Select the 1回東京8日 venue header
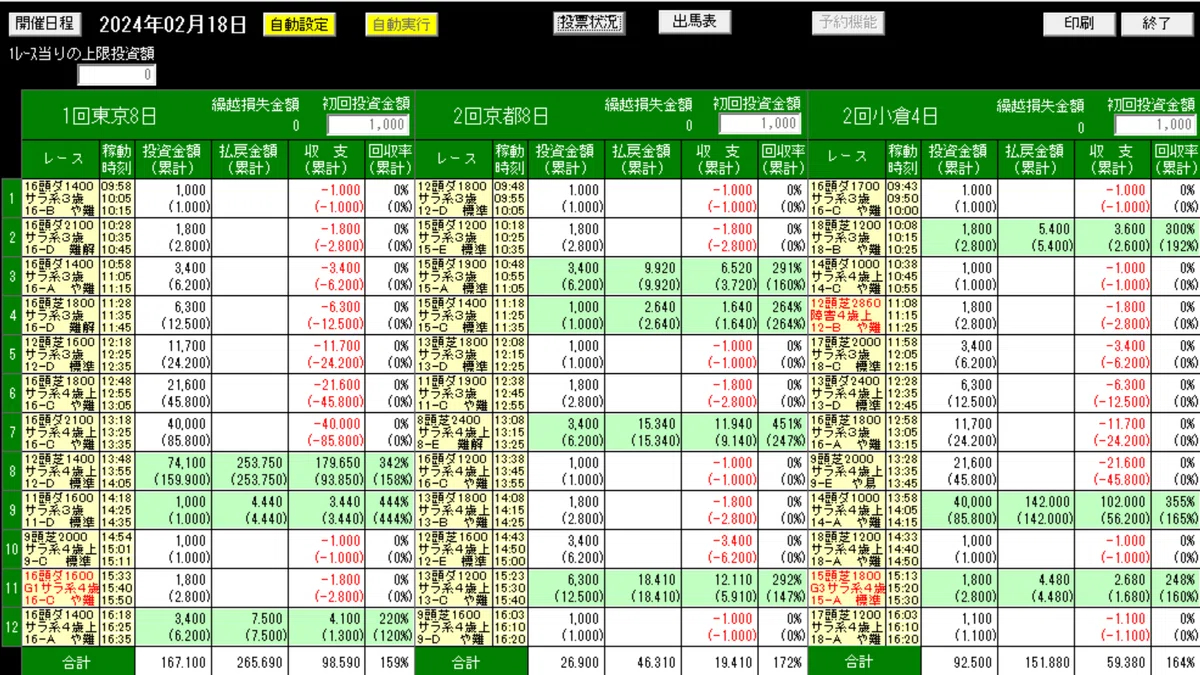 pos(110,116)
